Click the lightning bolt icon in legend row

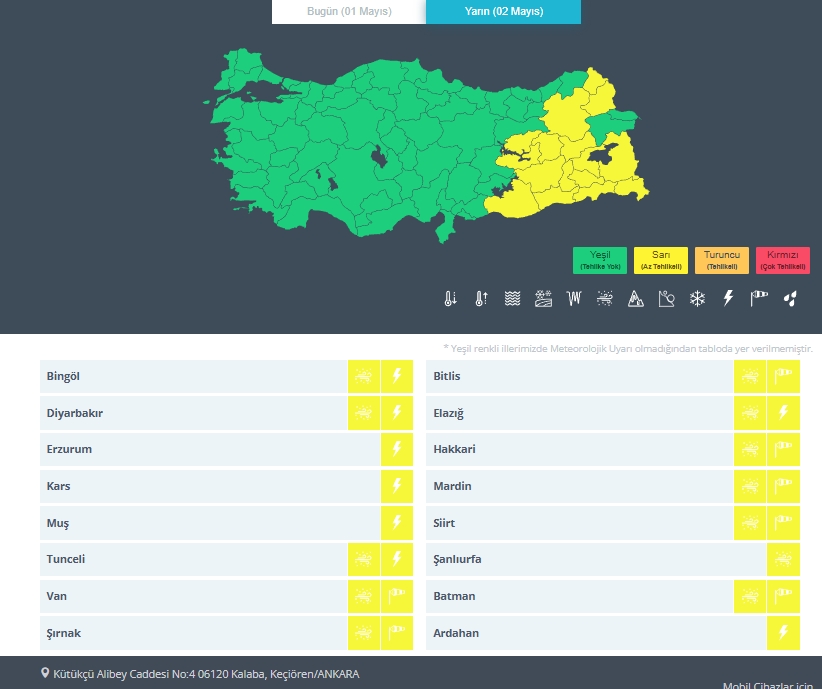coord(728,298)
